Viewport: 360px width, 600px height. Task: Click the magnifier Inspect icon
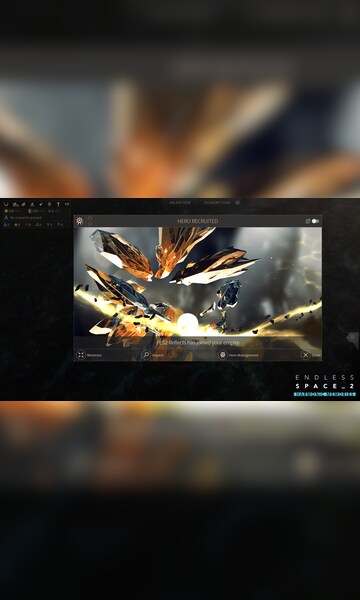(146, 355)
